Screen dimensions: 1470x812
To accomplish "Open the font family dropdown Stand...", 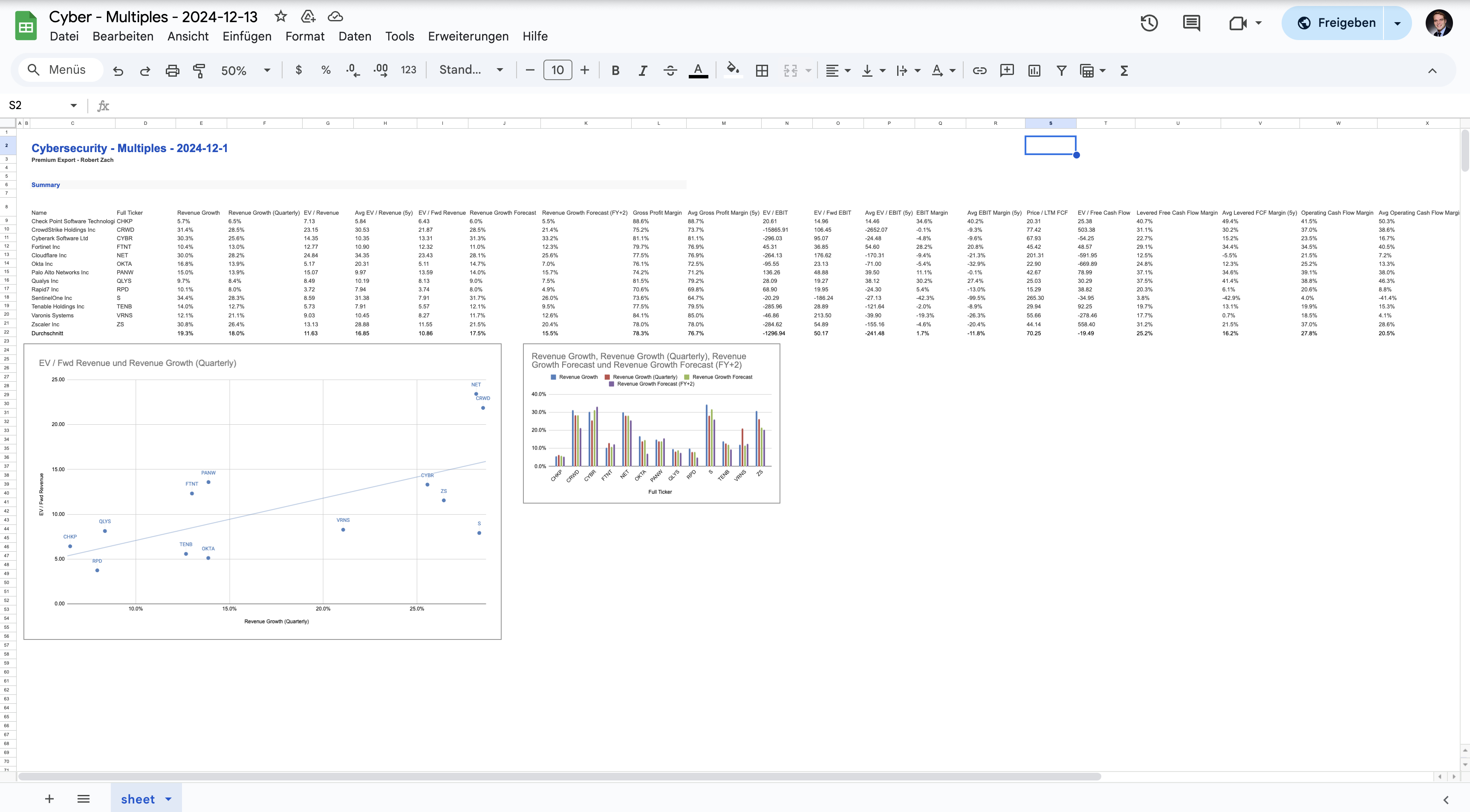I will [x=471, y=70].
